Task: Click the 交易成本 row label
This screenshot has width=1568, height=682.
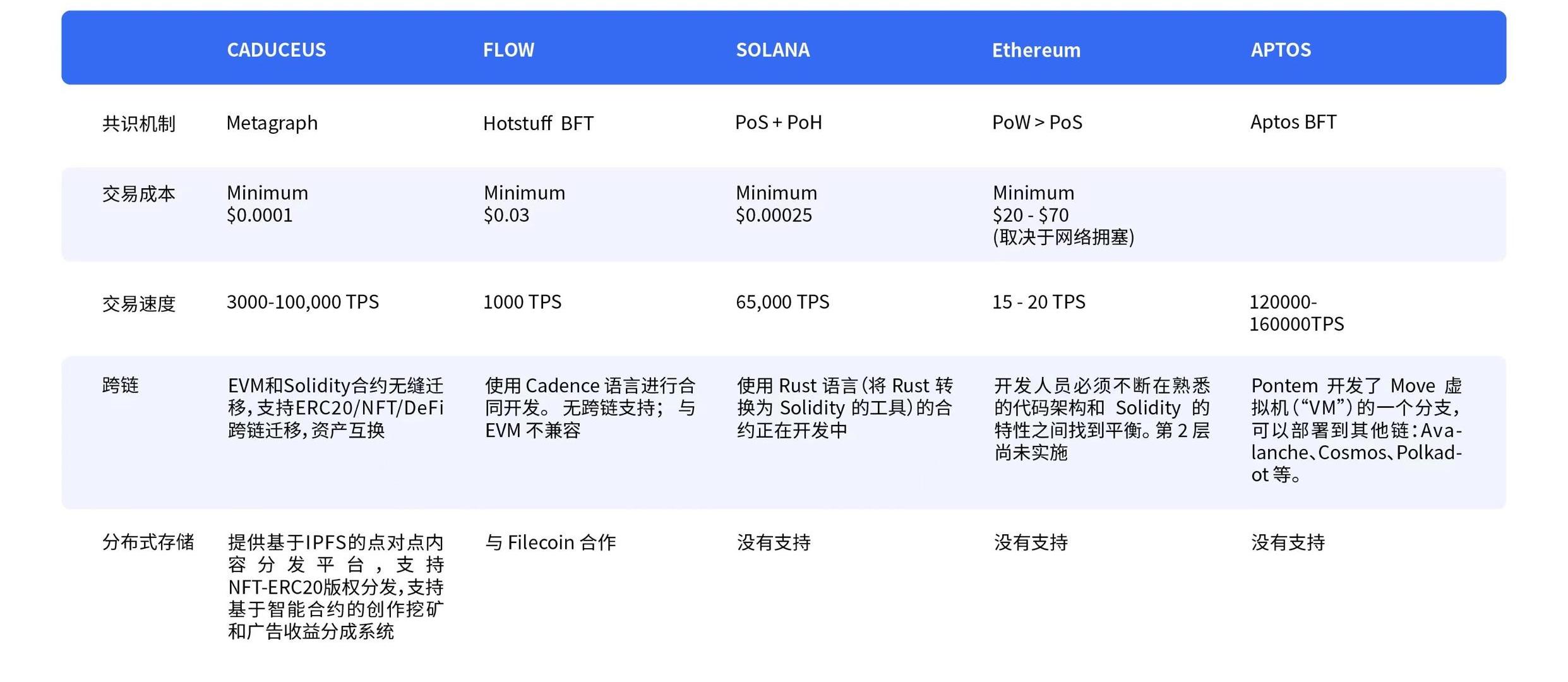Action: pyautogui.click(x=138, y=193)
